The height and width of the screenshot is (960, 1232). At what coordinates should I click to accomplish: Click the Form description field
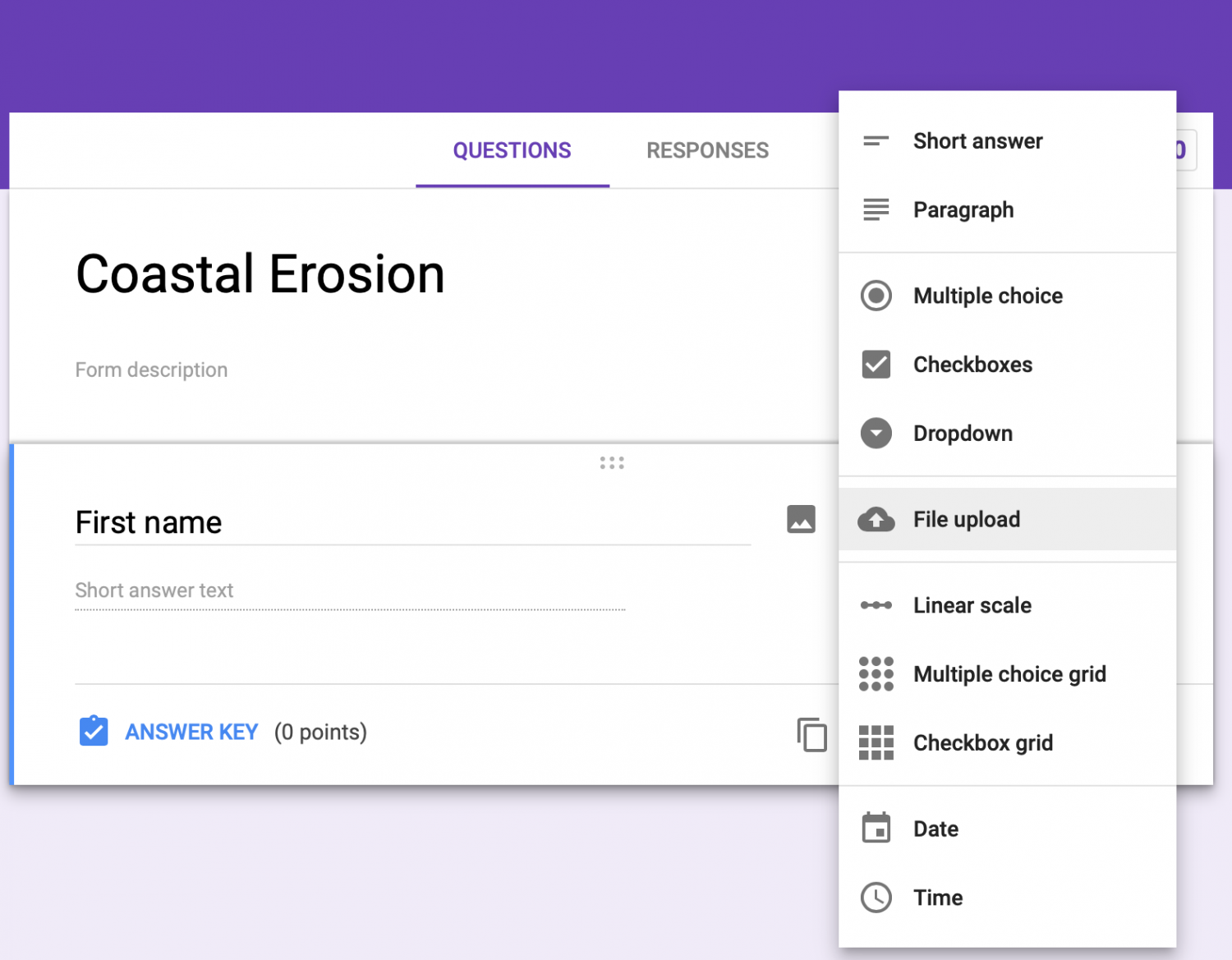click(x=151, y=370)
